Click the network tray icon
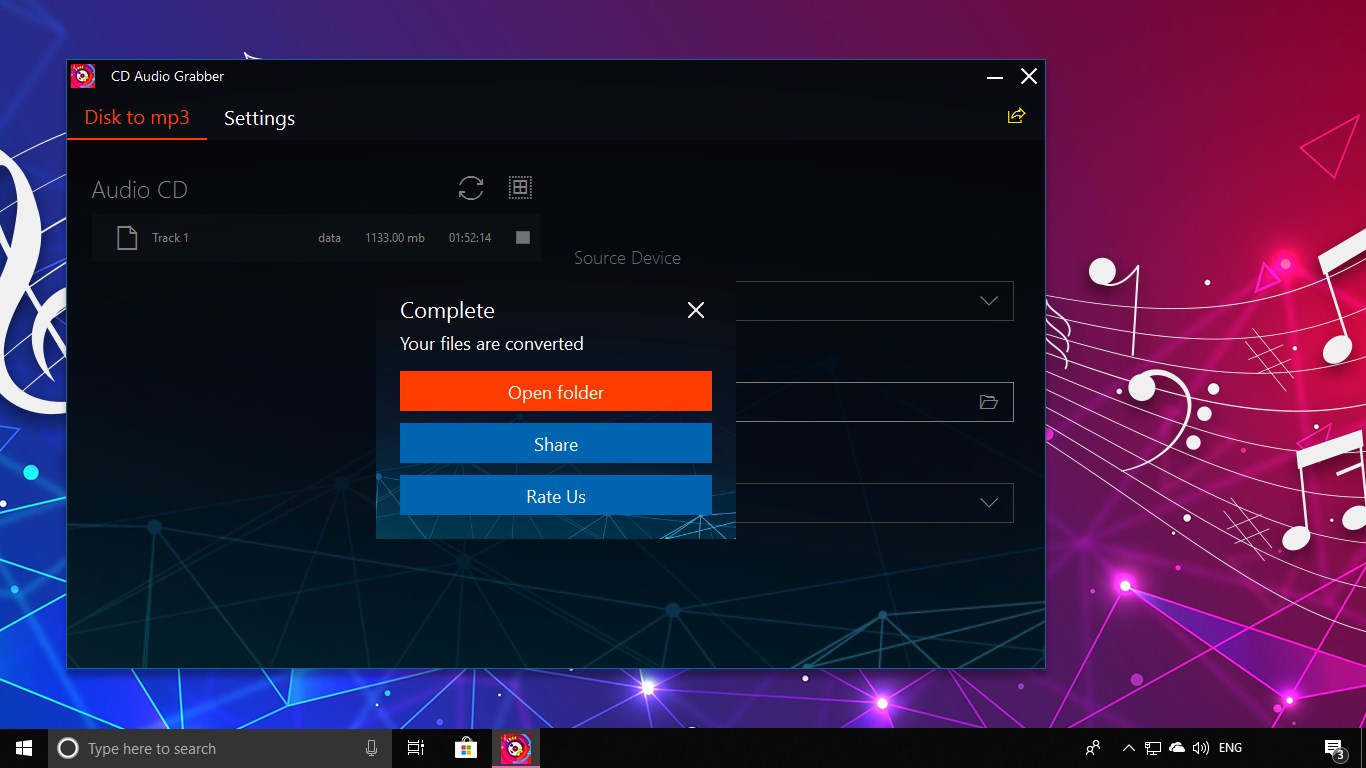 1153,748
